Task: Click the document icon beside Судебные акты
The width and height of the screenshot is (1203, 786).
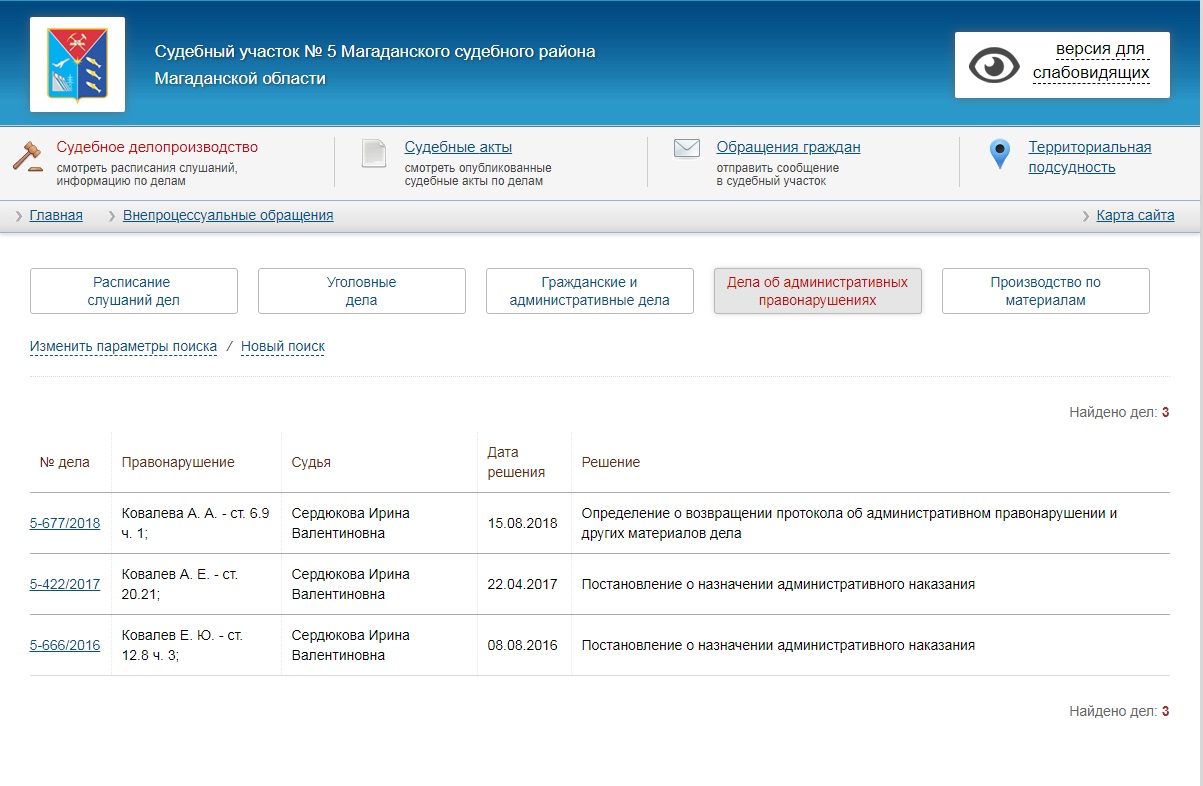Action: (x=374, y=153)
